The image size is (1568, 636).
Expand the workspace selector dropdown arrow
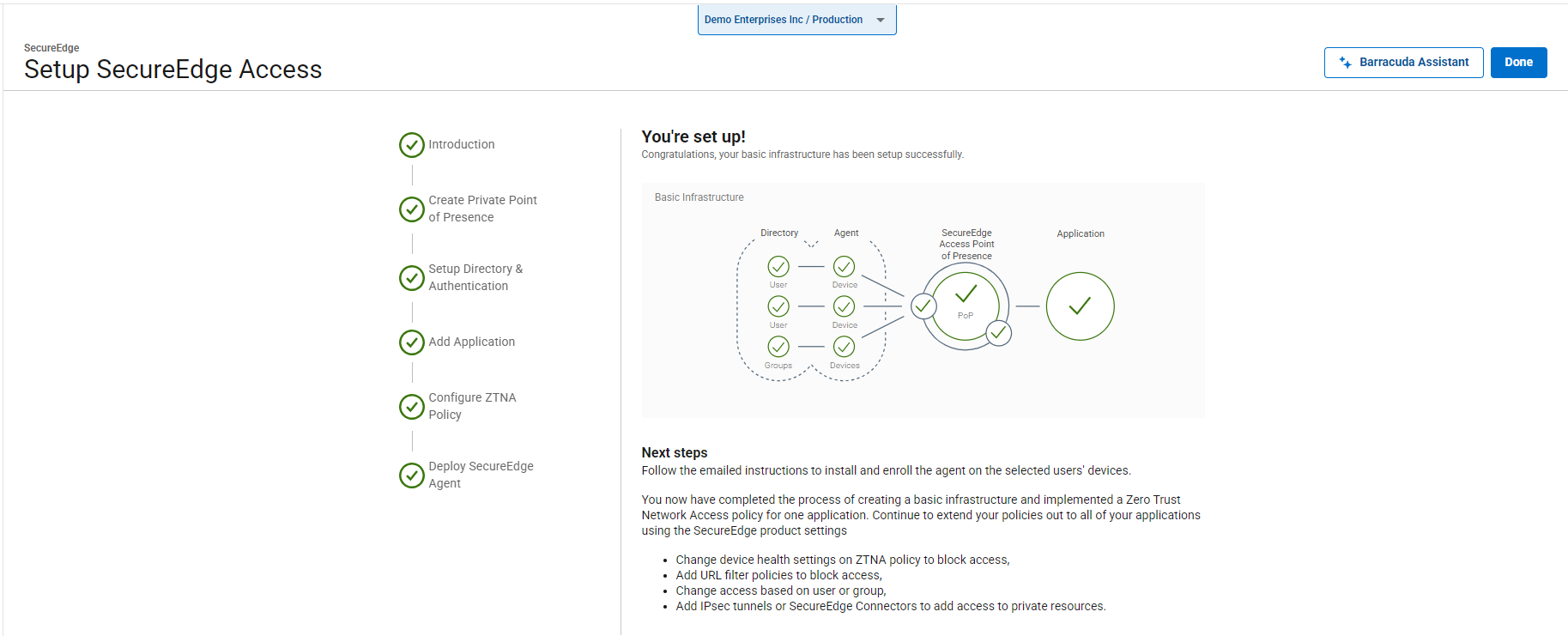(881, 20)
